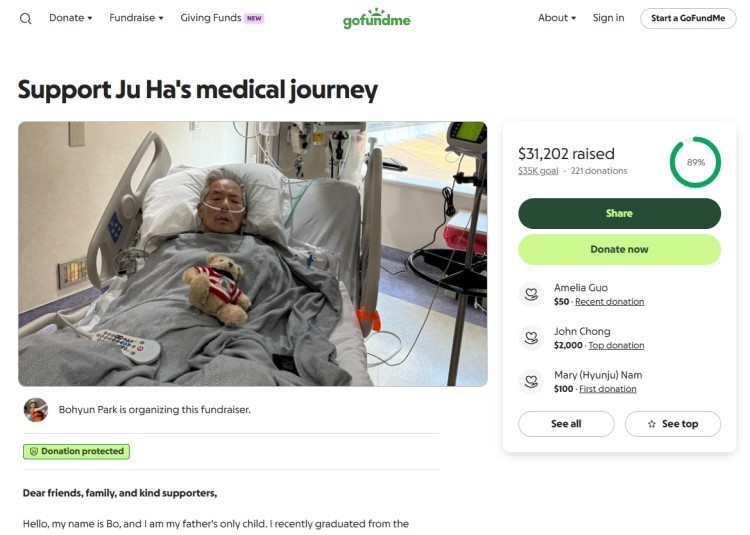Click the GoFundMe logo

(376, 19)
